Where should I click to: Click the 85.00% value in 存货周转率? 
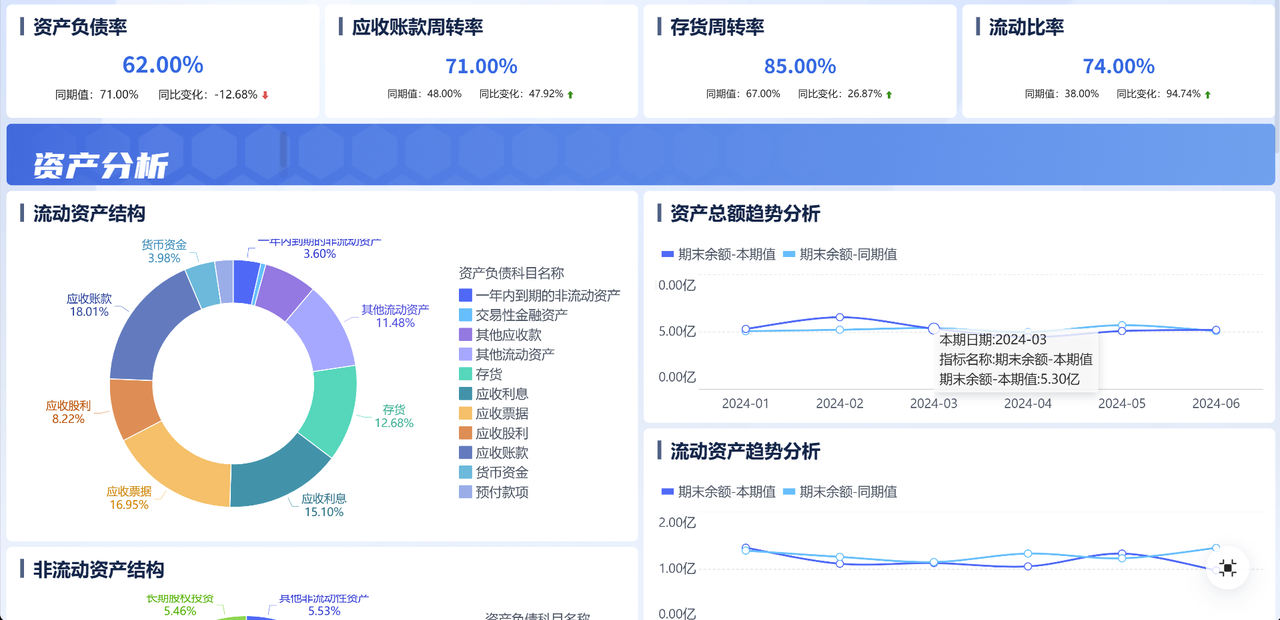(x=800, y=66)
